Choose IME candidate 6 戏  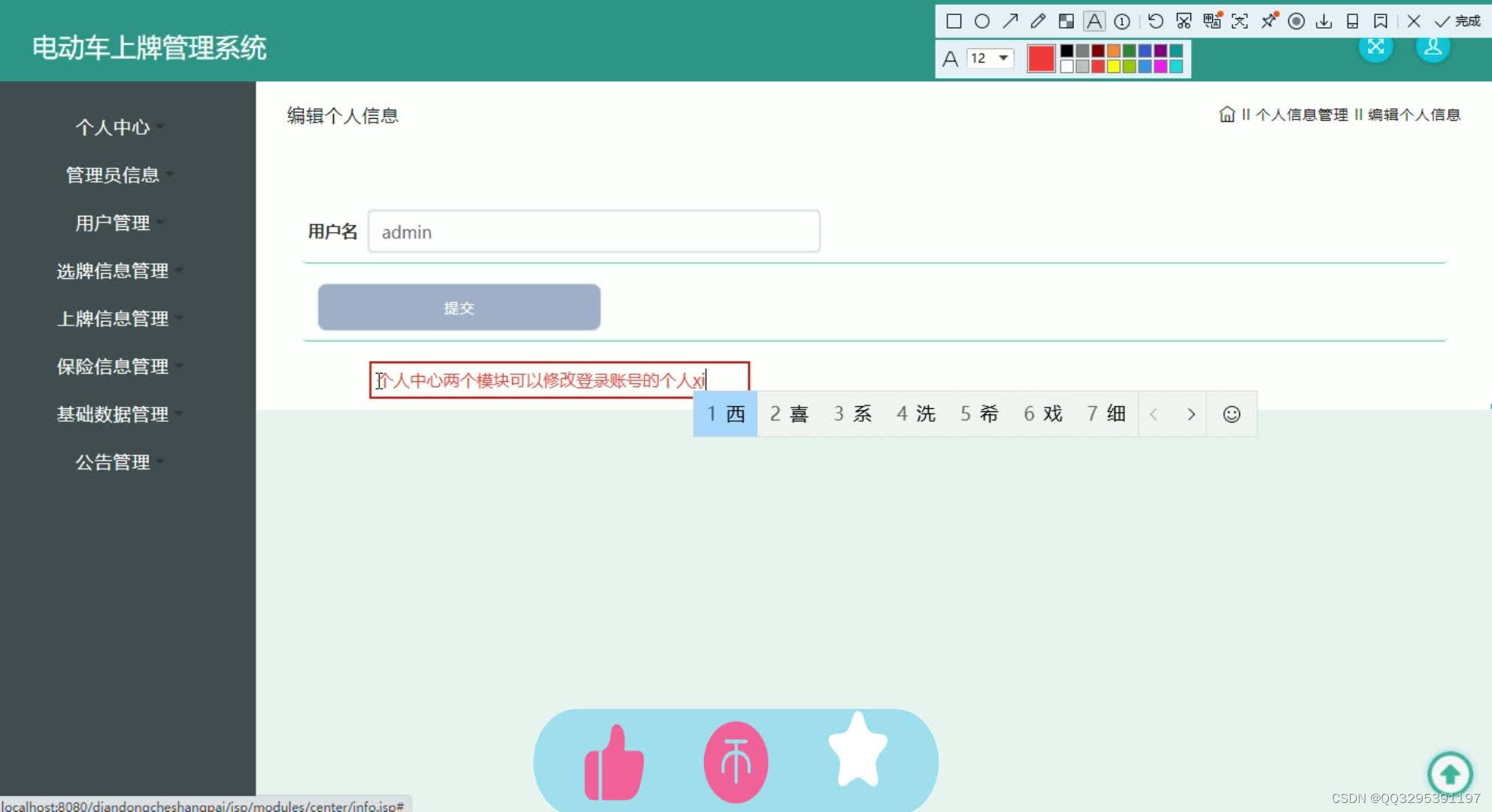(x=1043, y=414)
